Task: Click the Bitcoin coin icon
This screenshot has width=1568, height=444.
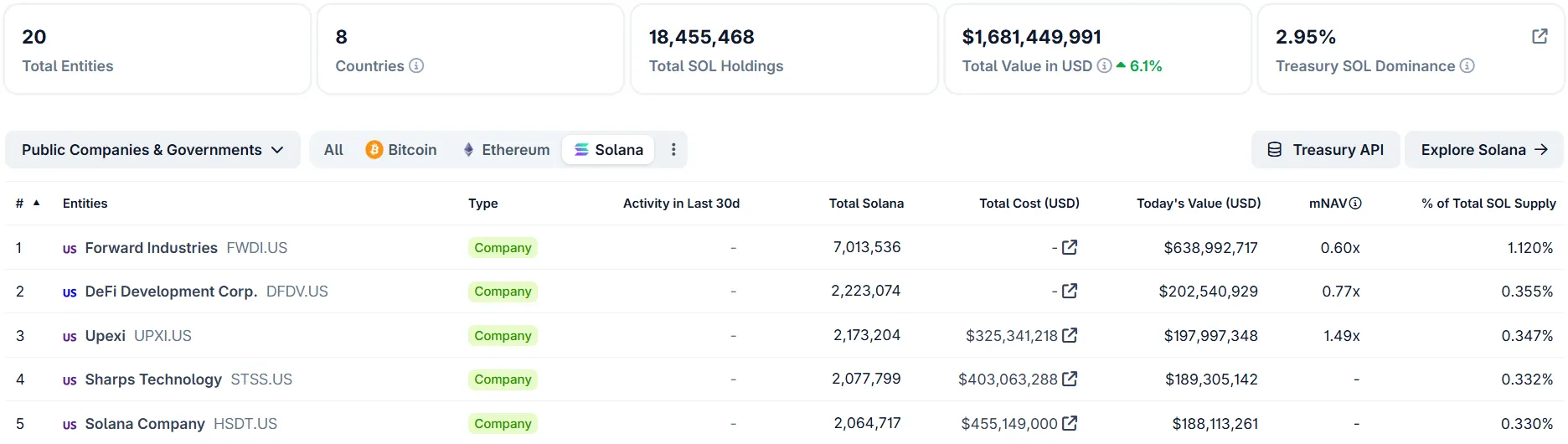Action: coord(374,149)
